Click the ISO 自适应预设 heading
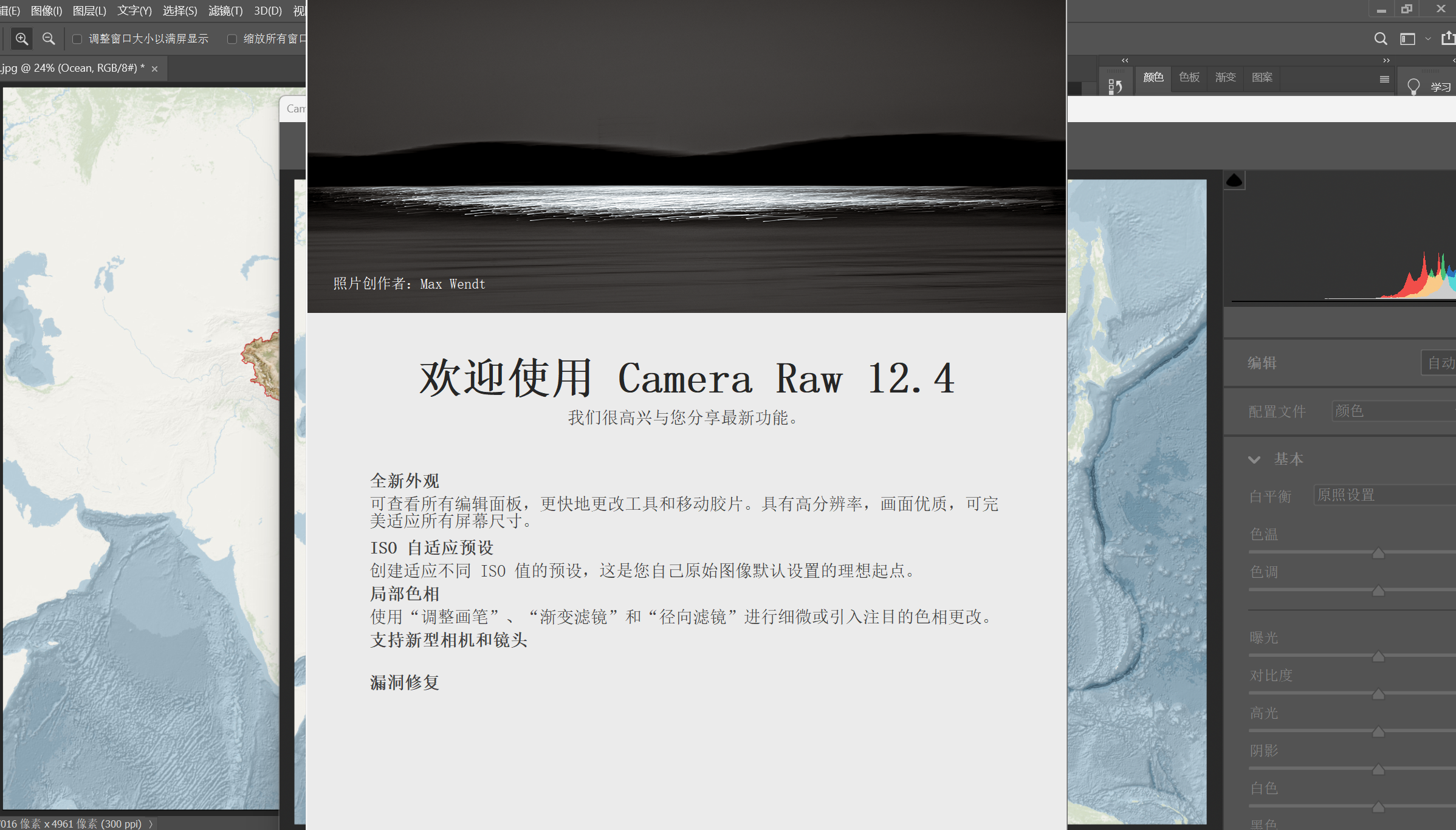The height and width of the screenshot is (830, 1456). click(432, 547)
